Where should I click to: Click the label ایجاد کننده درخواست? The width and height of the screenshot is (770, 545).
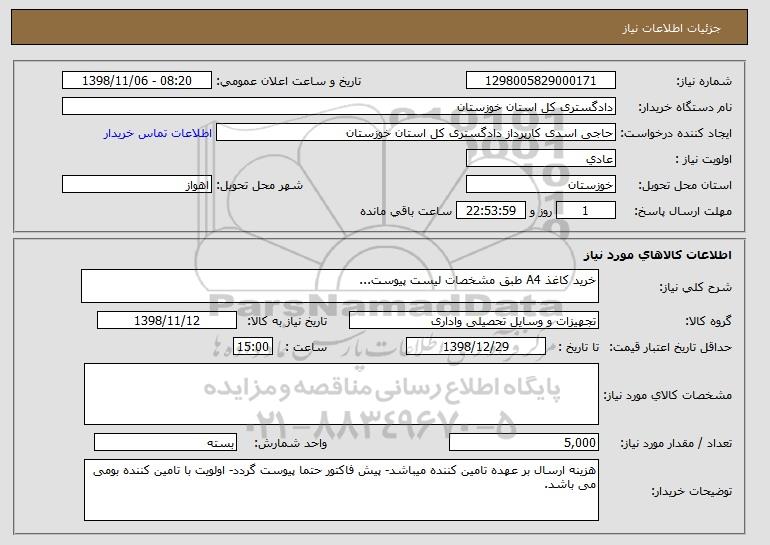point(676,134)
